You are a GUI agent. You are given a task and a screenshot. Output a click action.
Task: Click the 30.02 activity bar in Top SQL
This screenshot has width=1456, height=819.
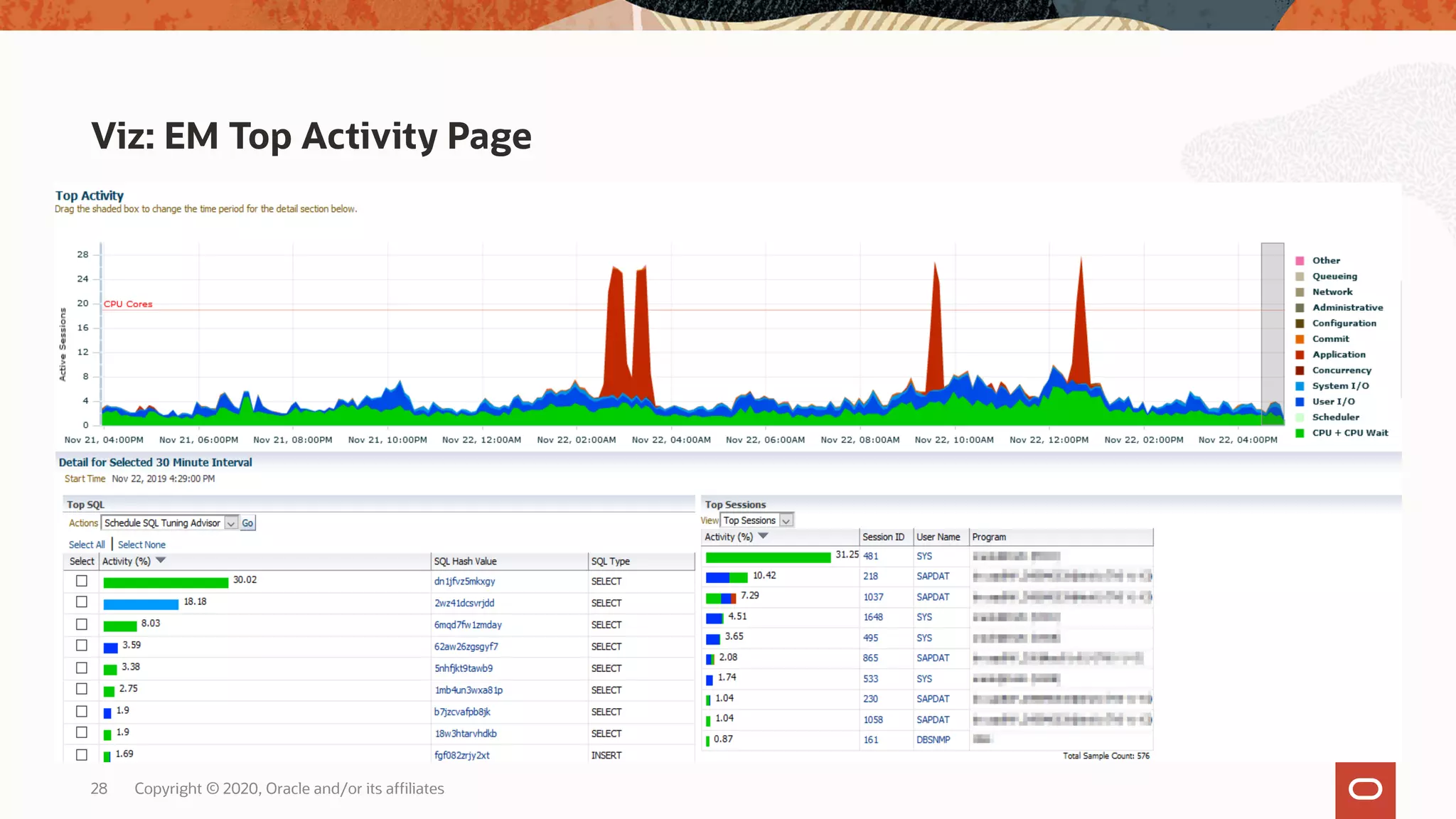166,582
